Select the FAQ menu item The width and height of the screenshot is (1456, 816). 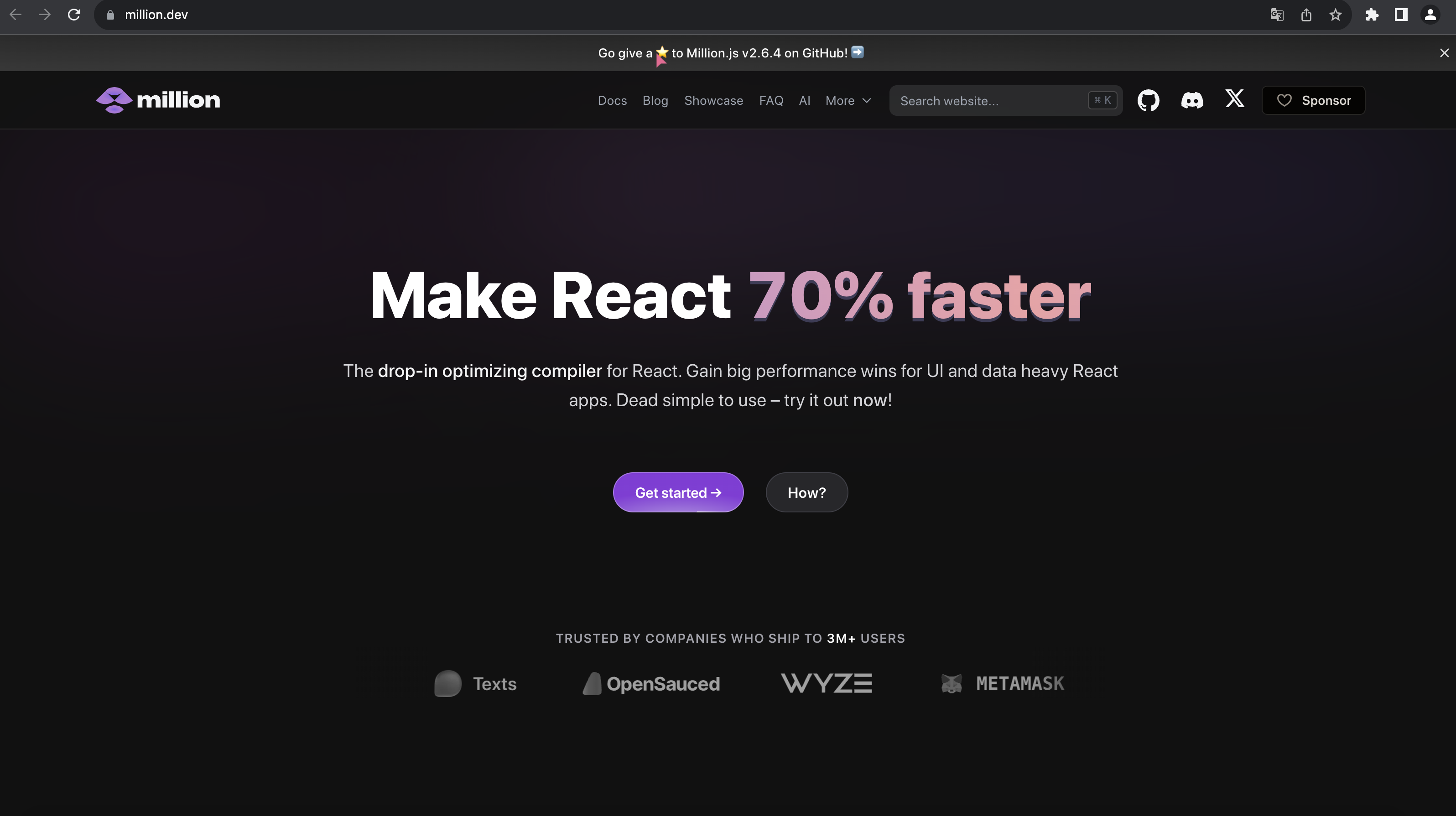[x=771, y=100]
